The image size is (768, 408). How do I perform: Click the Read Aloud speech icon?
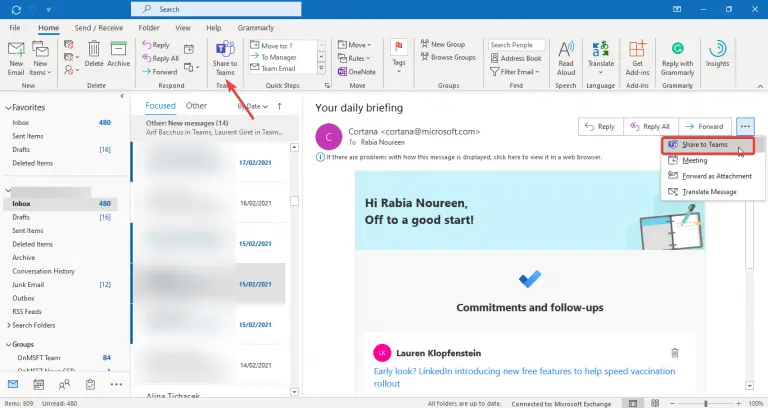(566, 56)
